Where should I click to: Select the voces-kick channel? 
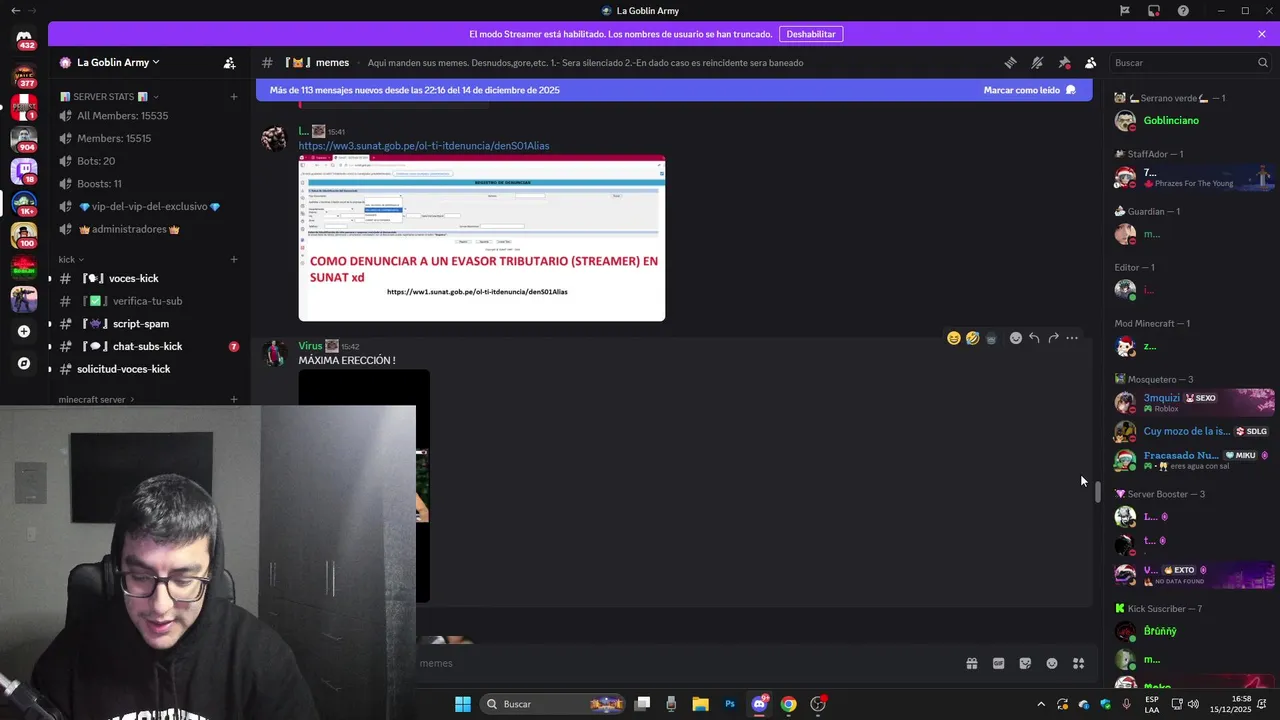[148, 278]
